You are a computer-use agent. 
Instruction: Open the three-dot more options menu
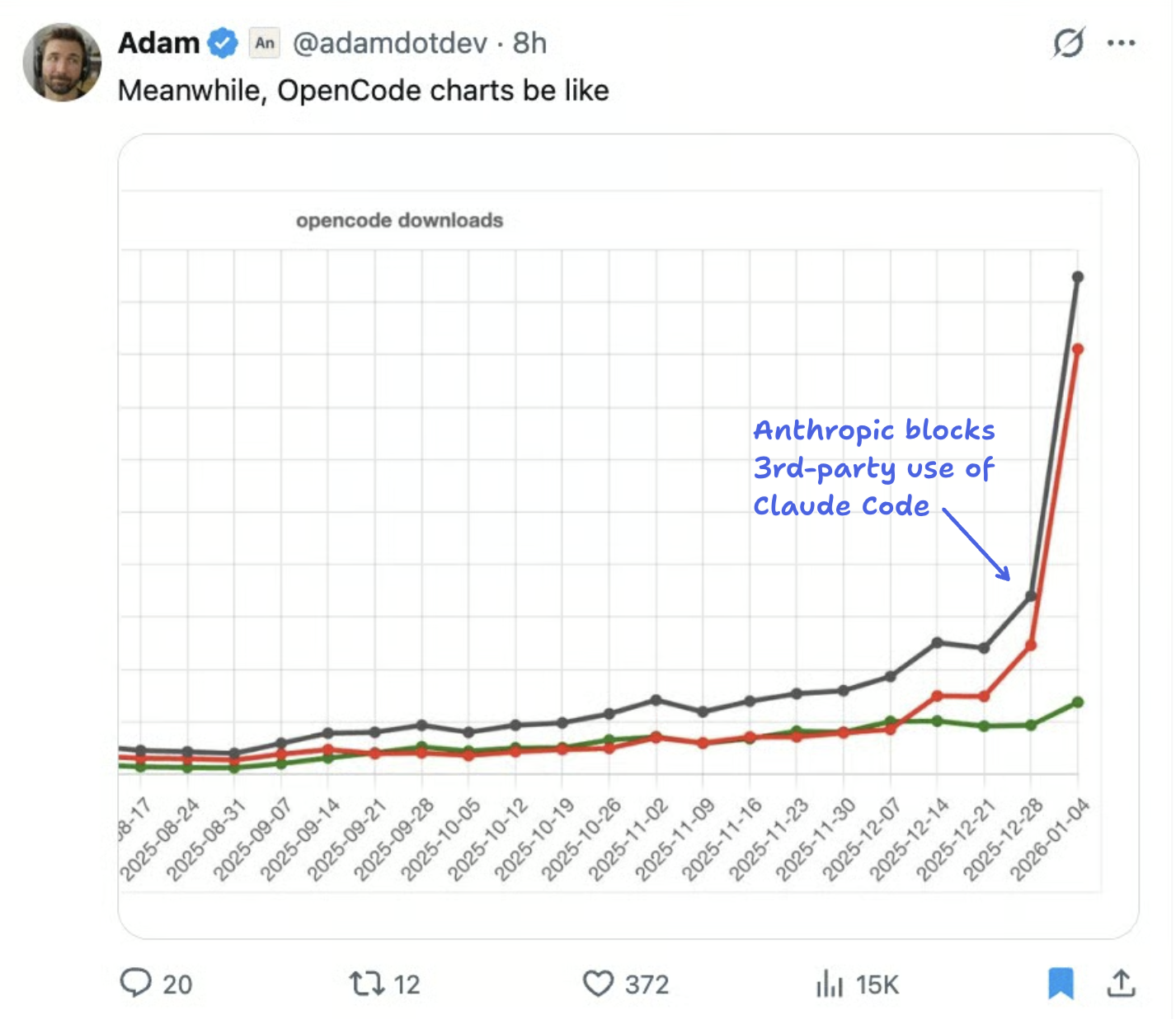click(1122, 43)
